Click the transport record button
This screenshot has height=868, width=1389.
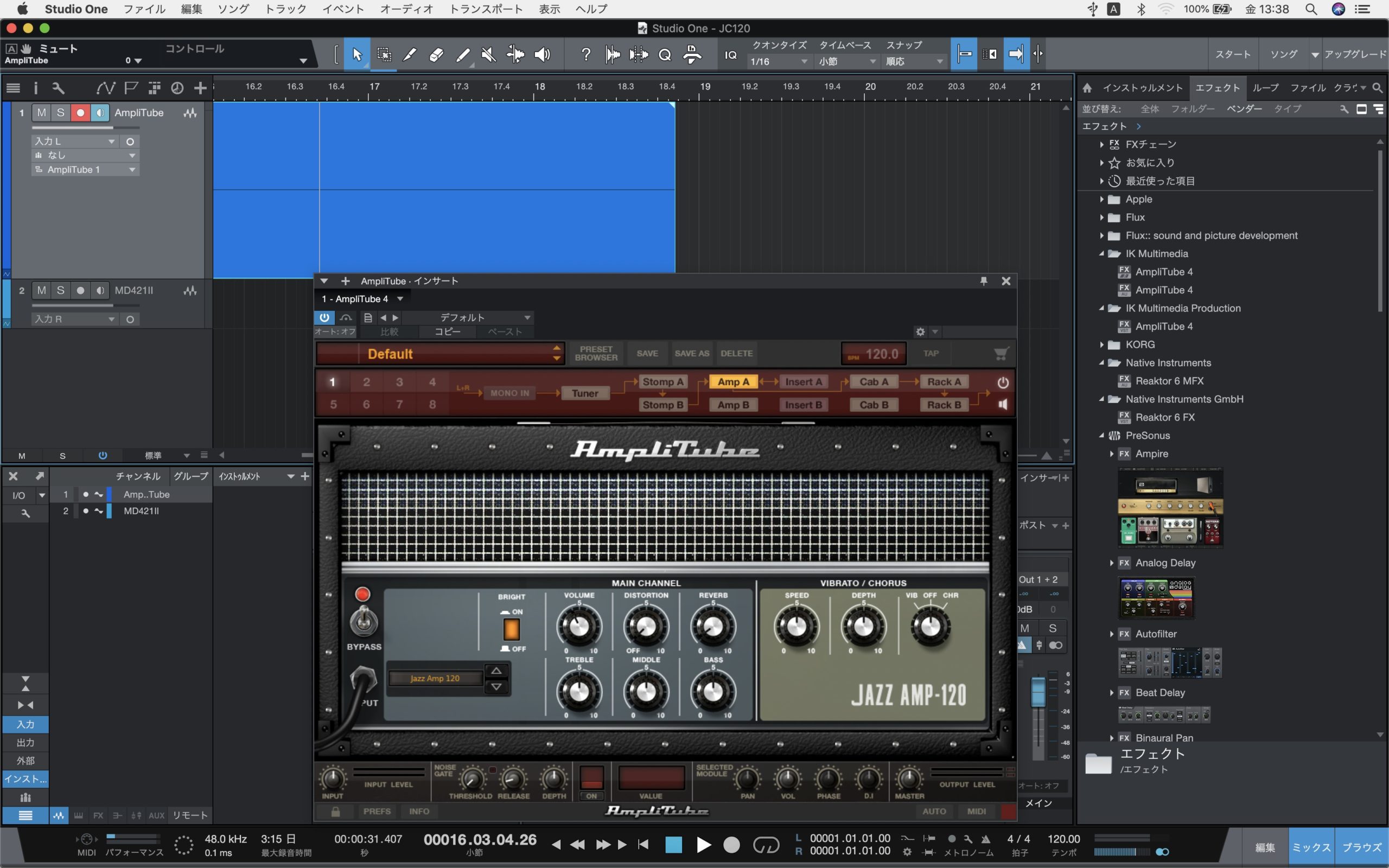click(x=731, y=845)
